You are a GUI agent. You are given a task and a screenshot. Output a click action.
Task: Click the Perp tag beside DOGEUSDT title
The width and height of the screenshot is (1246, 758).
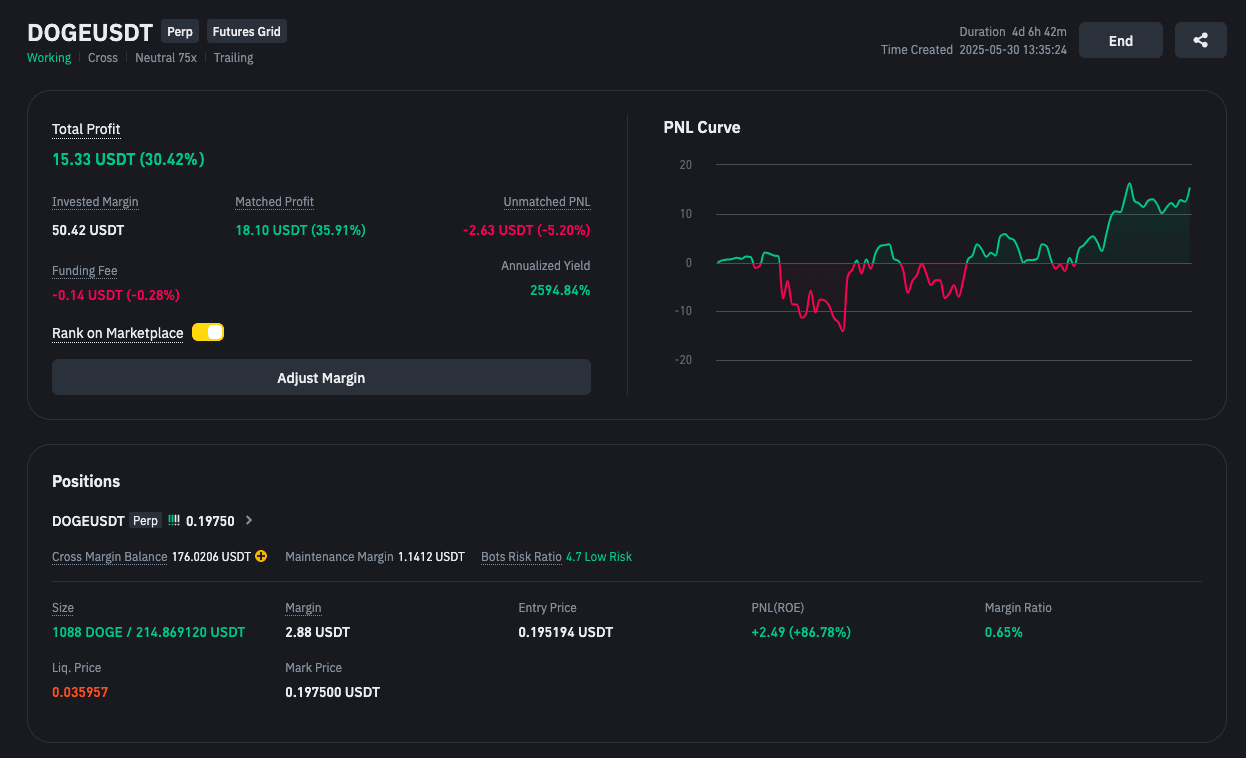(180, 32)
